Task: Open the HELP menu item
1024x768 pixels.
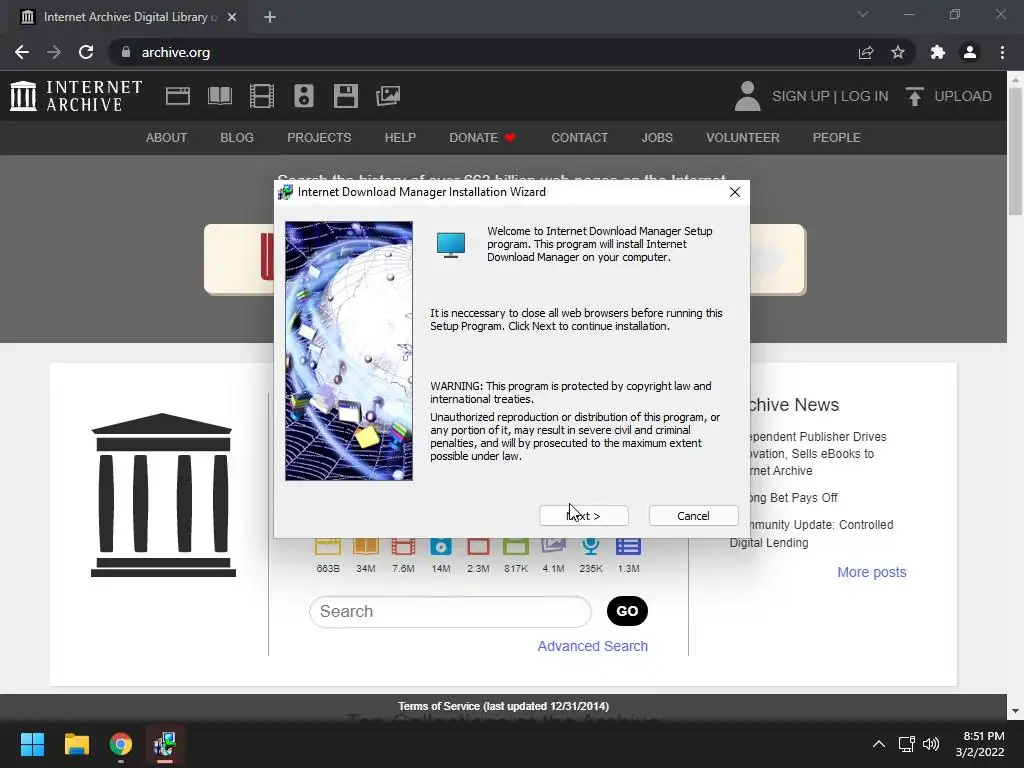Action: coord(400,138)
